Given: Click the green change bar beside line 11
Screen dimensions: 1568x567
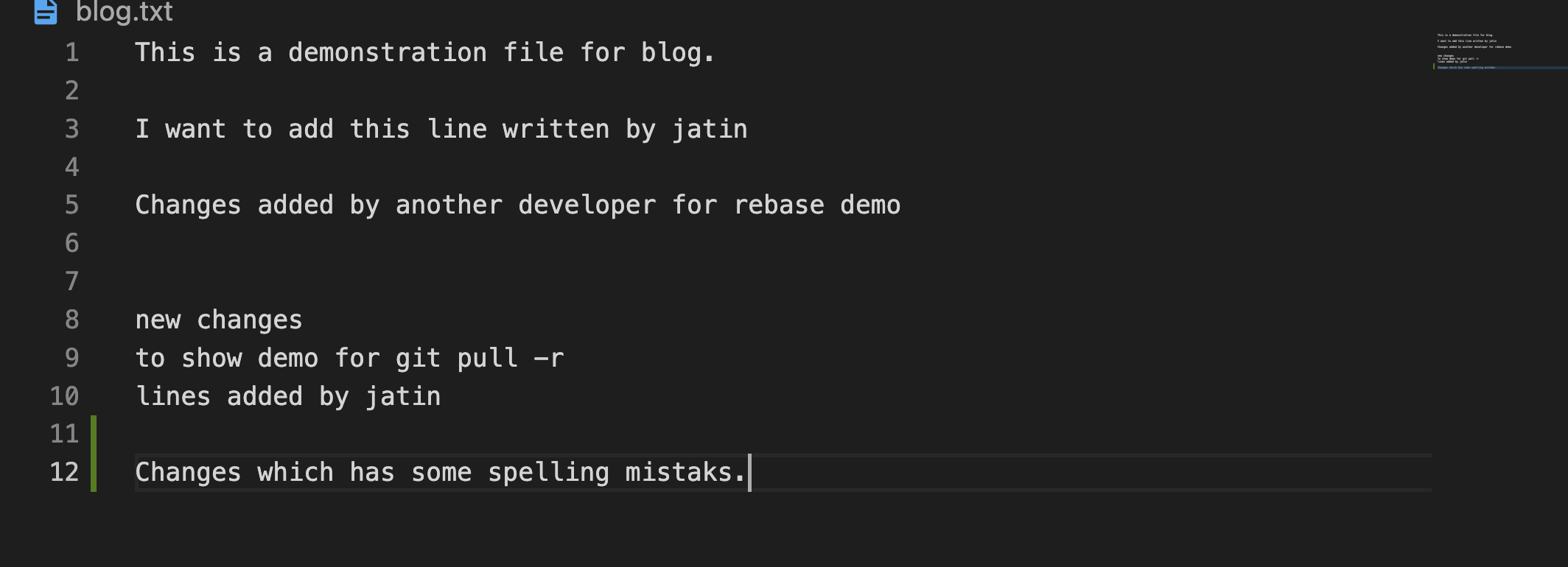Looking at the screenshot, I should [94, 434].
